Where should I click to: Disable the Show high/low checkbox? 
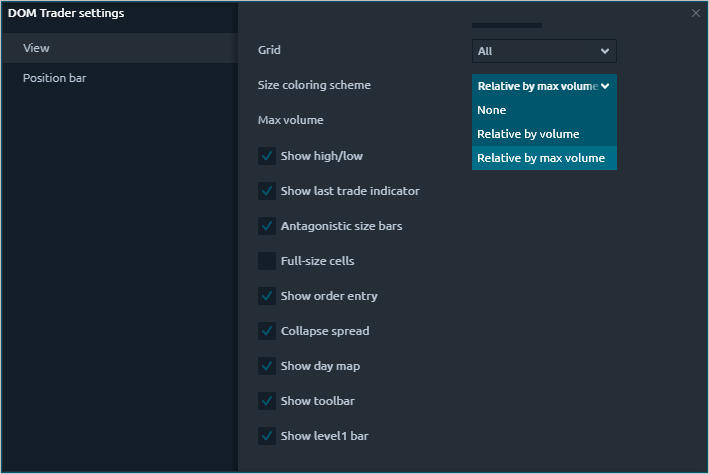[267, 156]
